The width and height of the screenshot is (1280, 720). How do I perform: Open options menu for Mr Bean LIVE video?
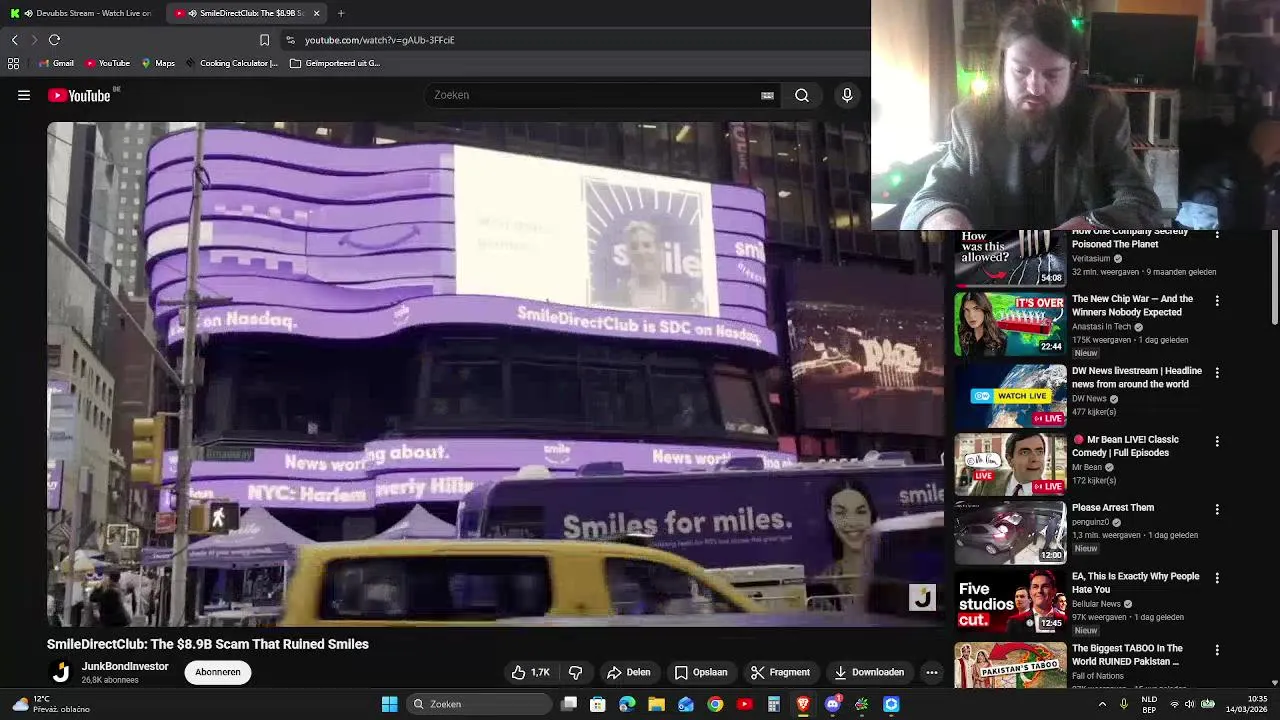pyautogui.click(x=1217, y=441)
